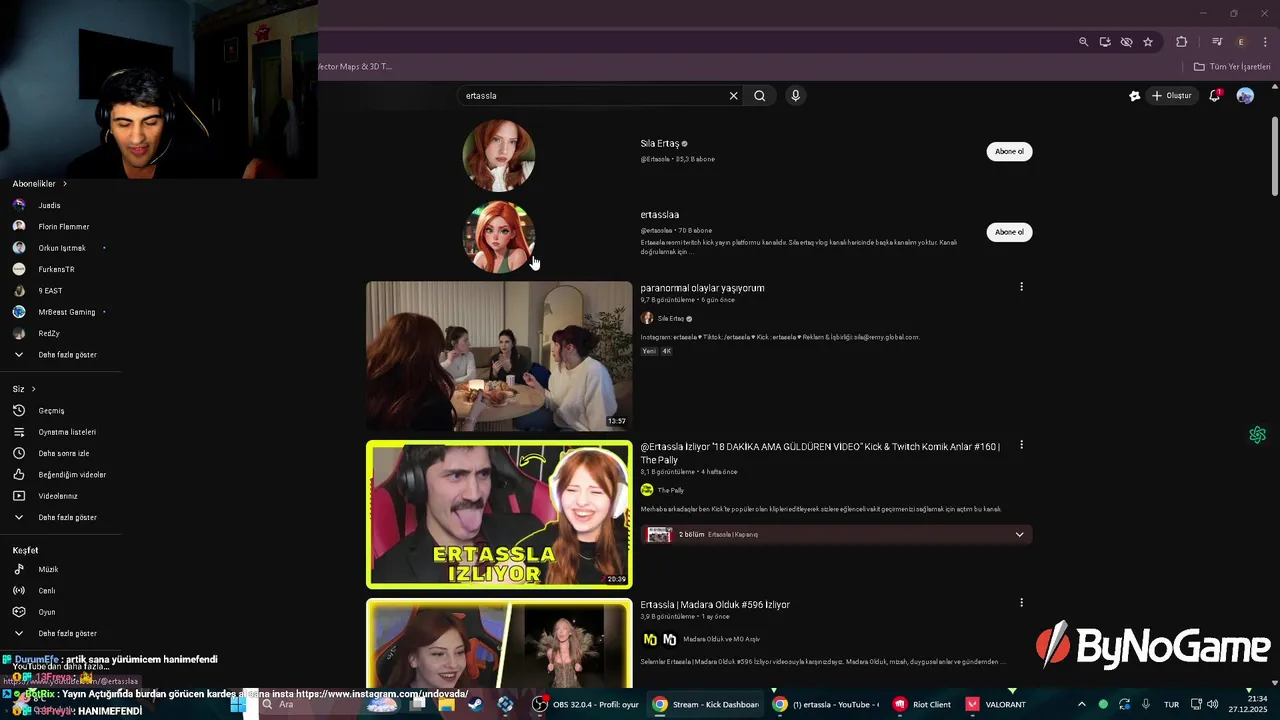Screen dimensions: 1280x720
Task: Click the taskbar volume speaker icon
Action: (x=1212, y=704)
